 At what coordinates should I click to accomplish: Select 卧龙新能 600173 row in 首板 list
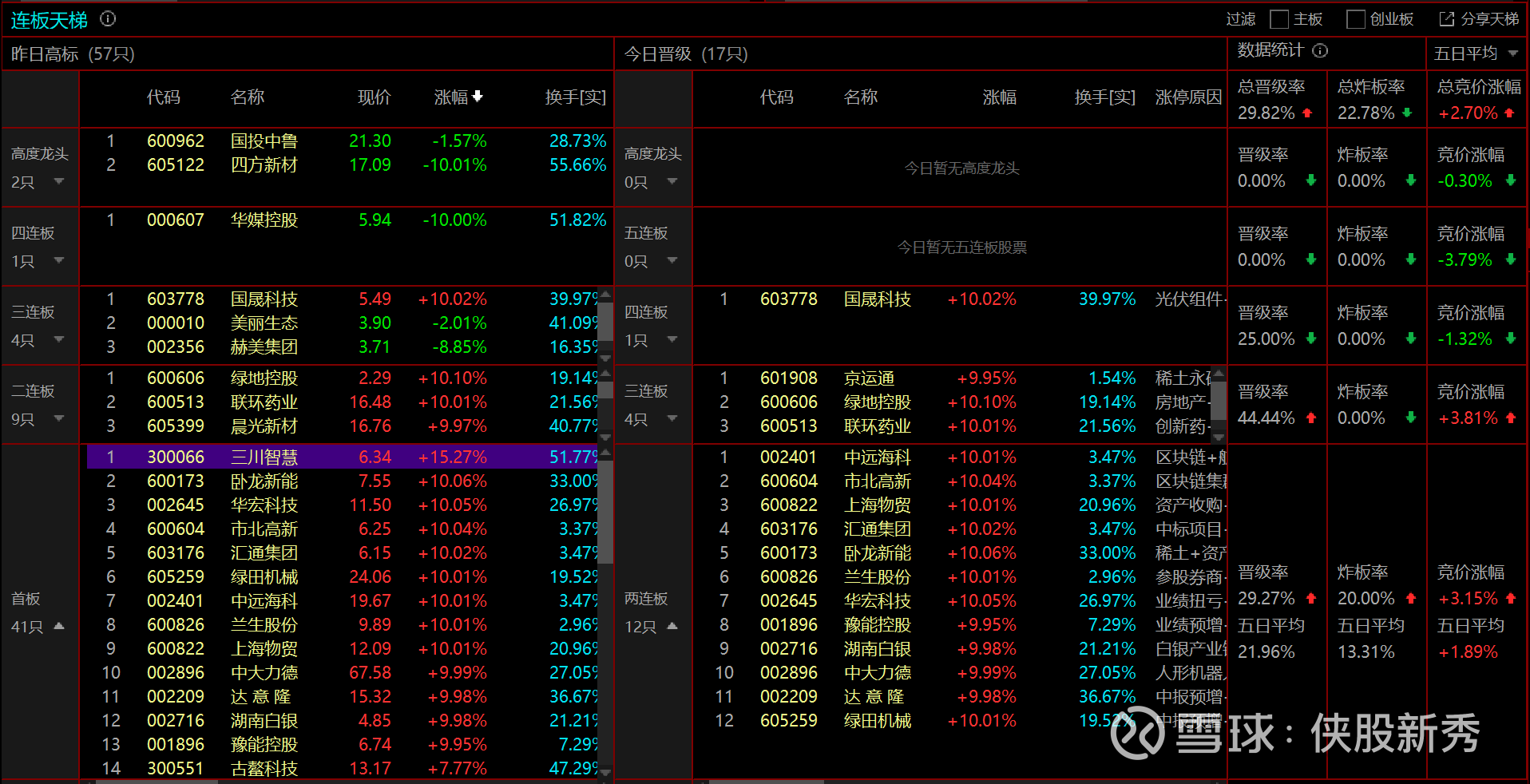(341, 481)
